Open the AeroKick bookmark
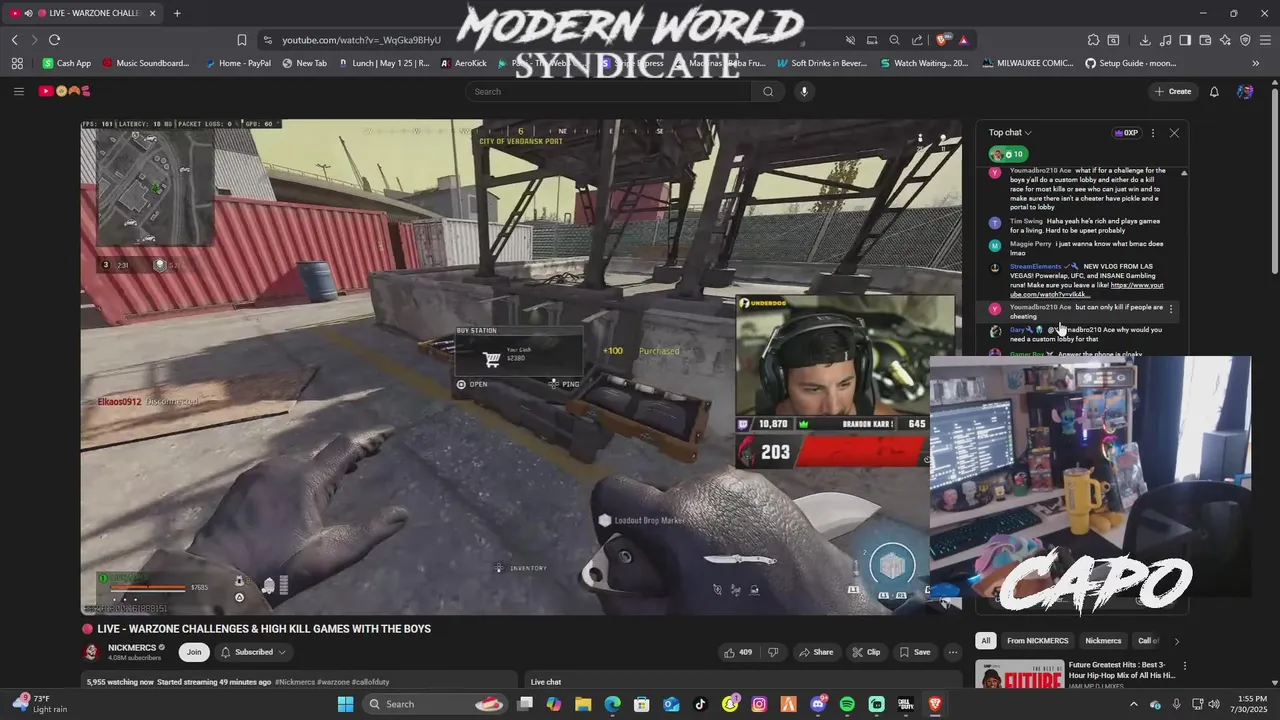Viewport: 1280px width, 720px height. (x=464, y=63)
